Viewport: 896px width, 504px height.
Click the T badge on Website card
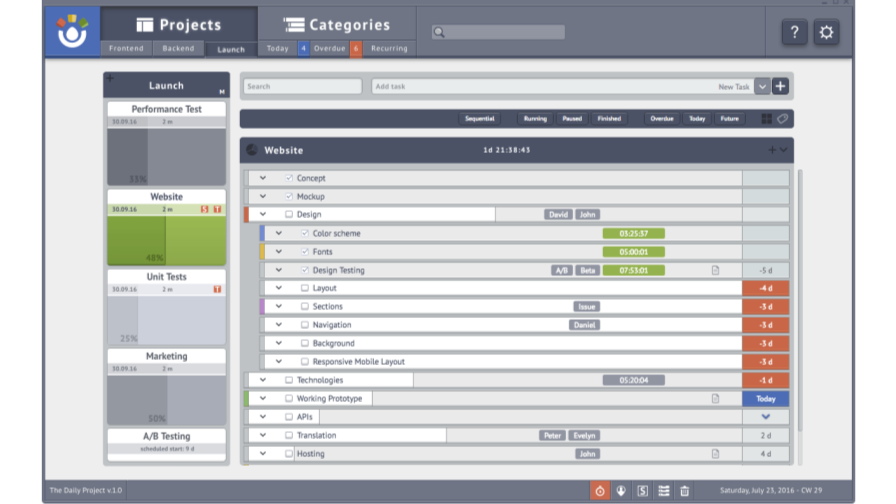click(x=217, y=209)
